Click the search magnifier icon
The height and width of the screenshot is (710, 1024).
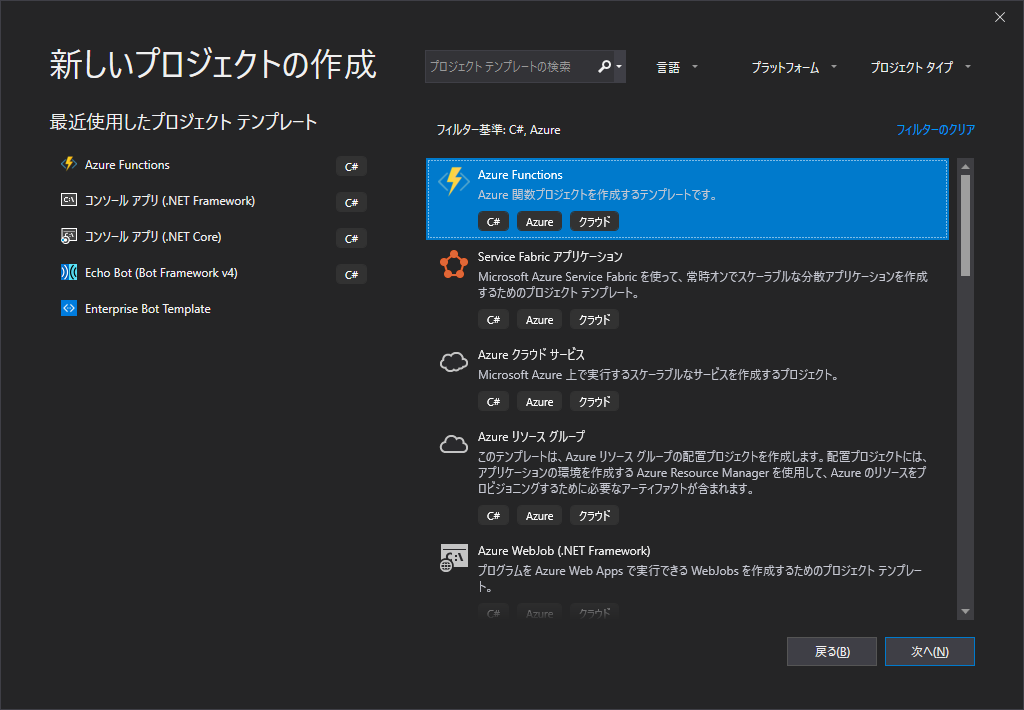[604, 66]
